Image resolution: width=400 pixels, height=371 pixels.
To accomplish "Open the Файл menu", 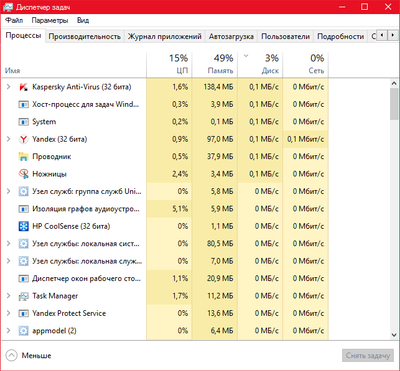I will (x=14, y=21).
